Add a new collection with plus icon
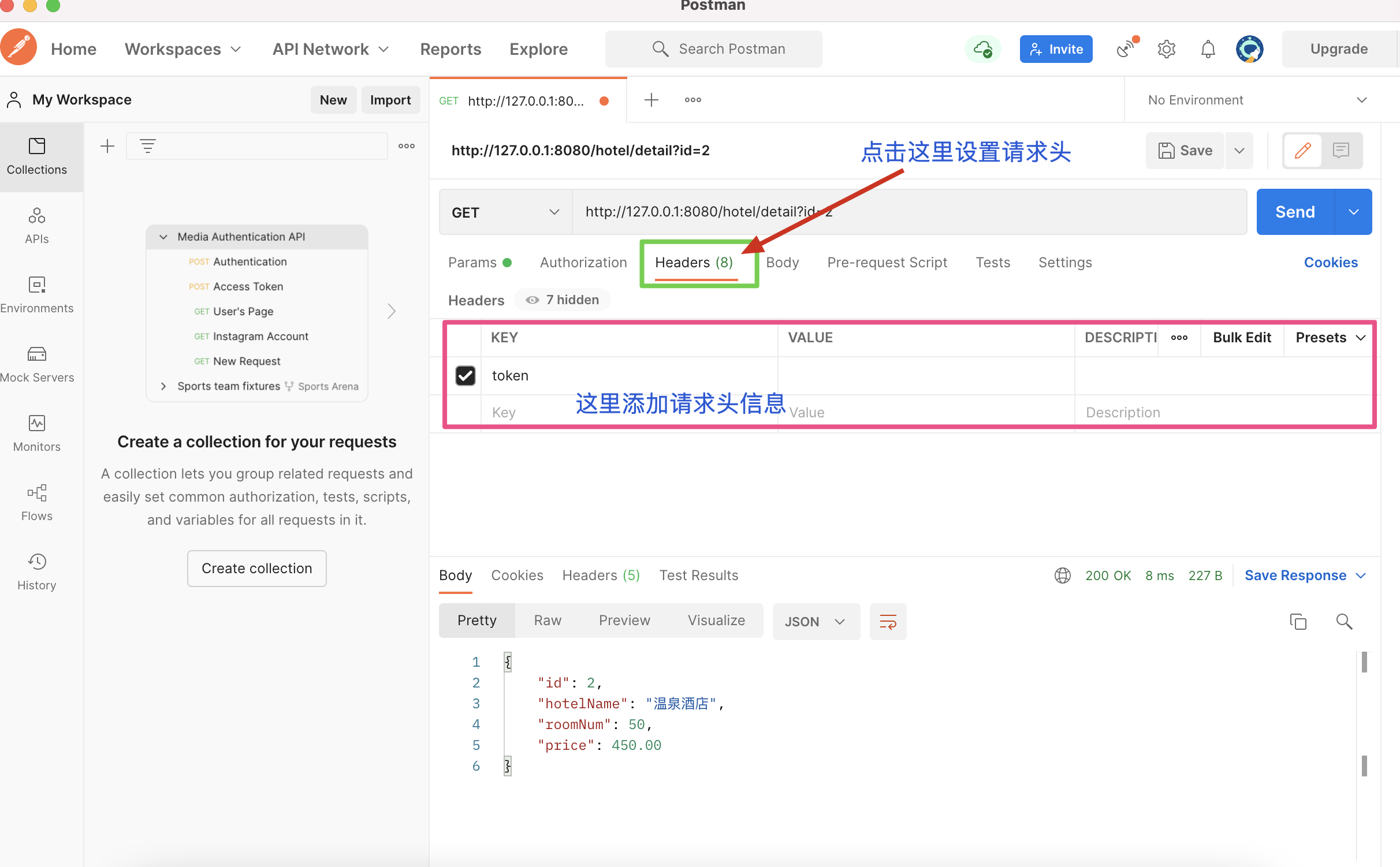The width and height of the screenshot is (1400, 867). pyautogui.click(x=107, y=146)
